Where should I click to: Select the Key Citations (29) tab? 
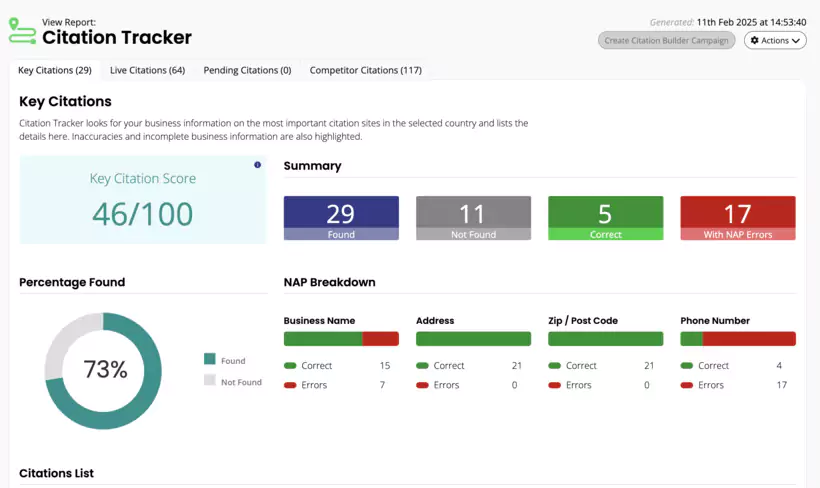(55, 70)
